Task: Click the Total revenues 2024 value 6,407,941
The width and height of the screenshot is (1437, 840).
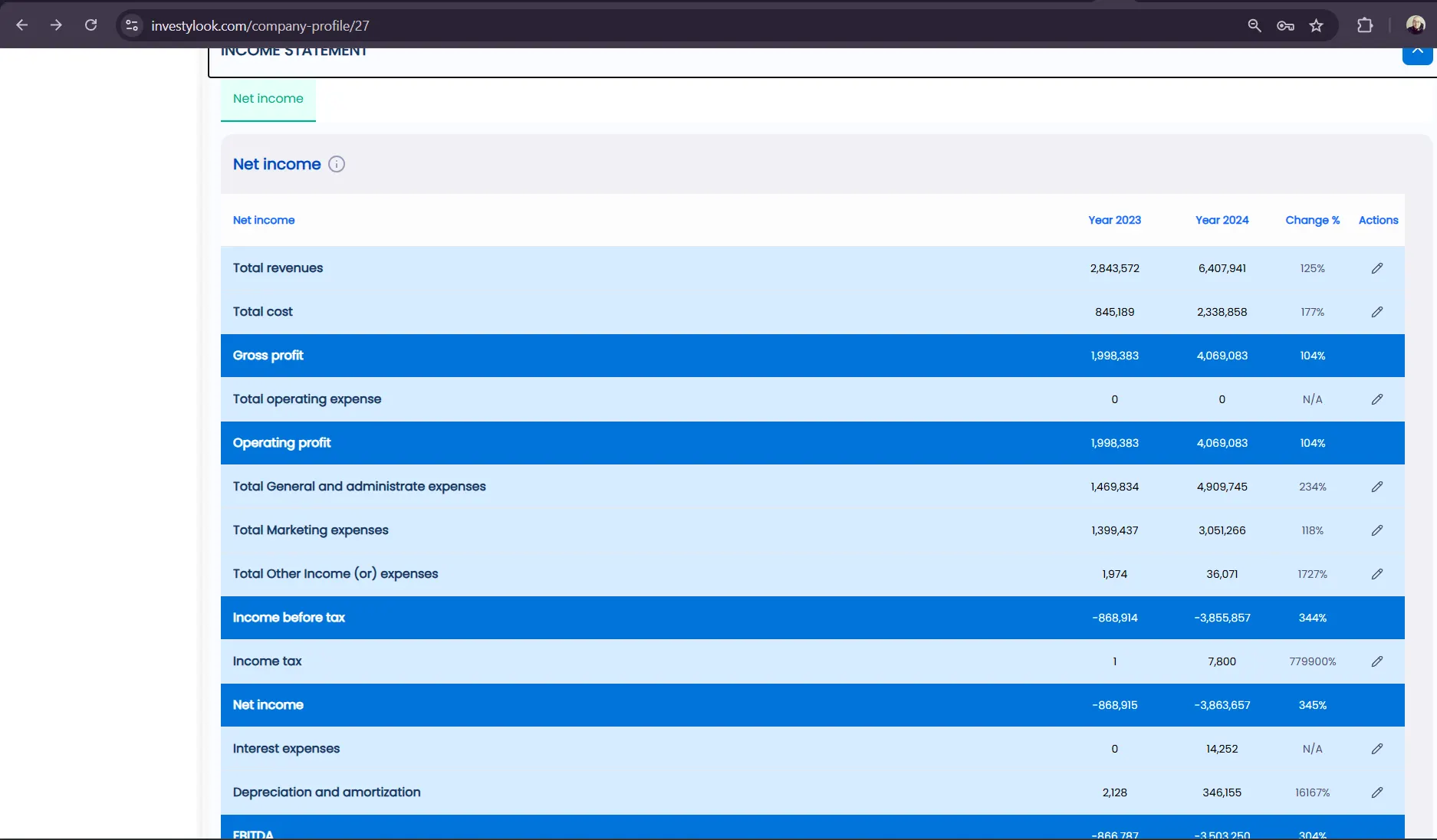Action: click(1222, 268)
